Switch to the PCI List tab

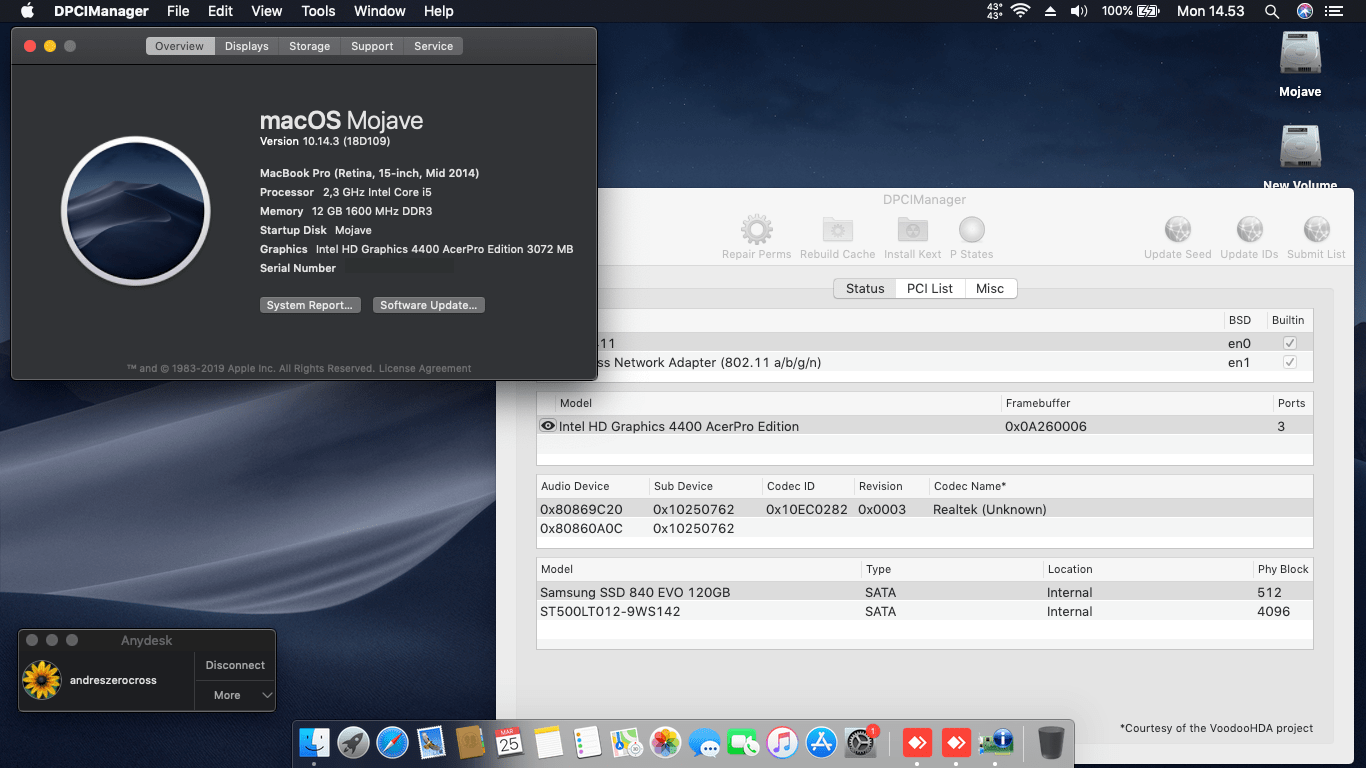pos(929,288)
